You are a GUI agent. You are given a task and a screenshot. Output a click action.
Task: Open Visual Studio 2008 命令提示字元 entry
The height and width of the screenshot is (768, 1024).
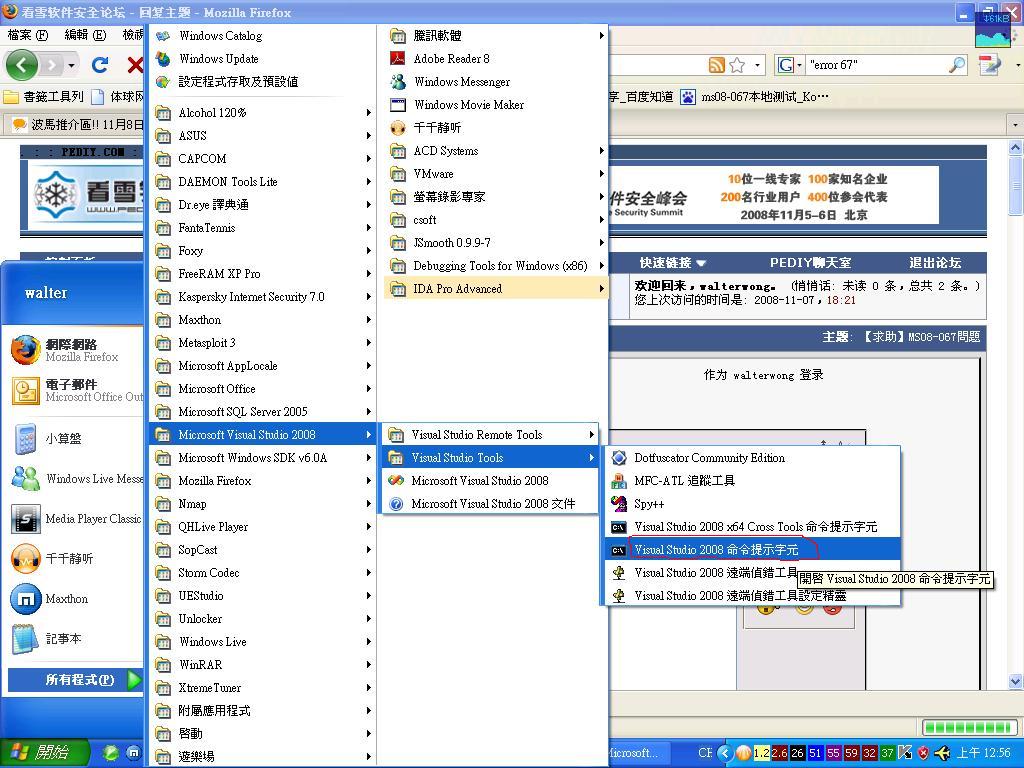point(751,550)
